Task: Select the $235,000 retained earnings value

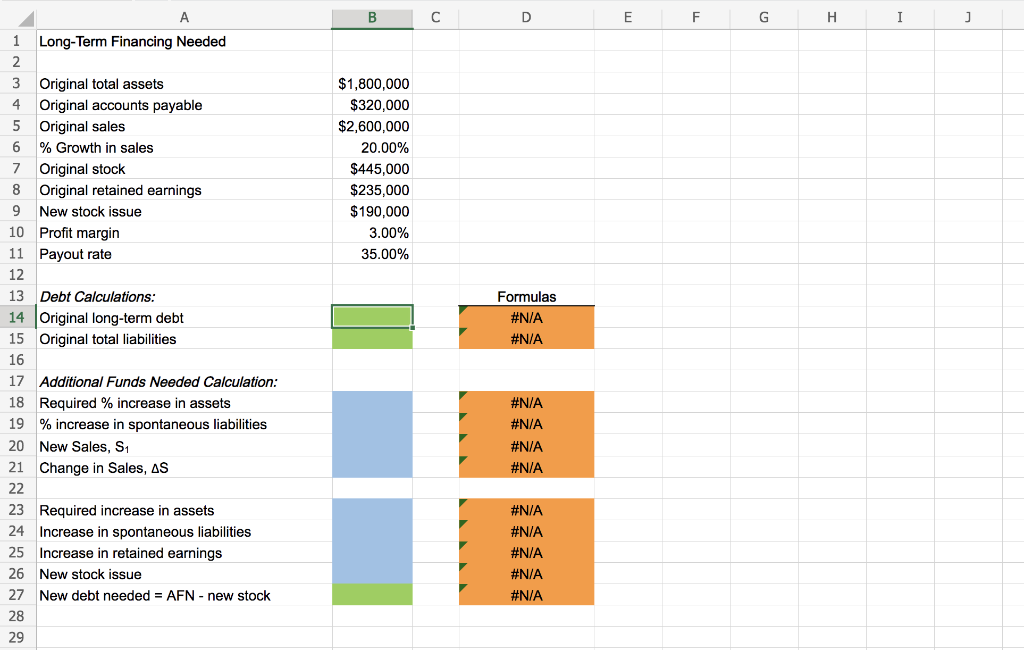Action: click(x=372, y=190)
